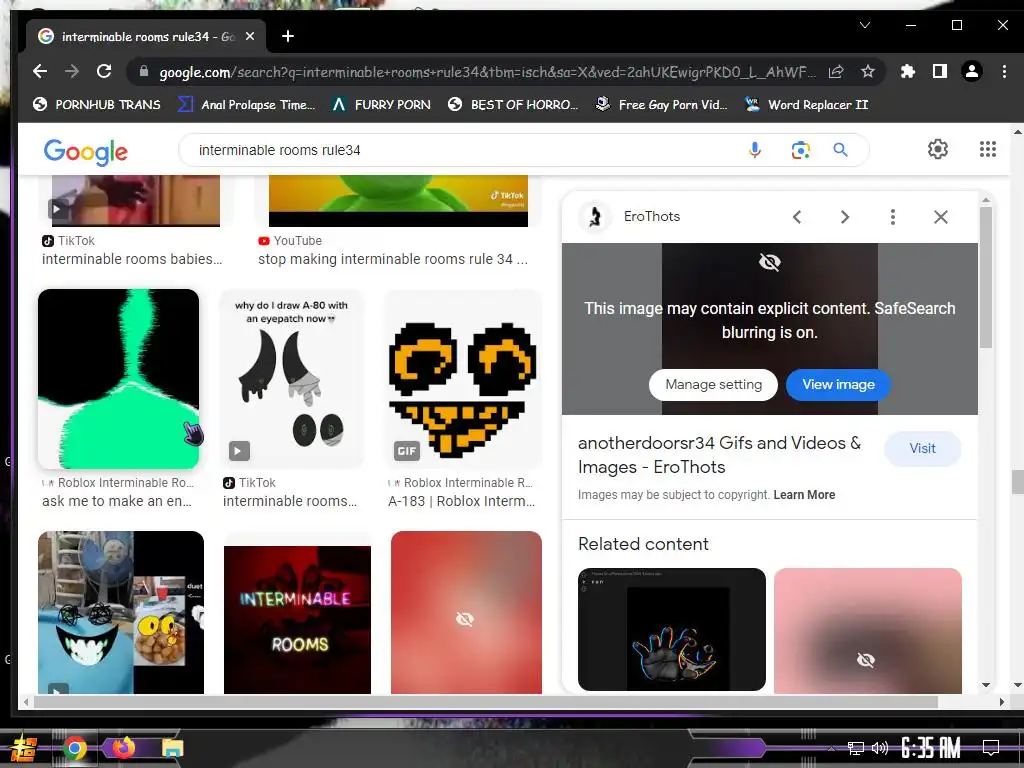Click the Chrome taskbar icon
This screenshot has height=768, width=1024.
pos(75,748)
